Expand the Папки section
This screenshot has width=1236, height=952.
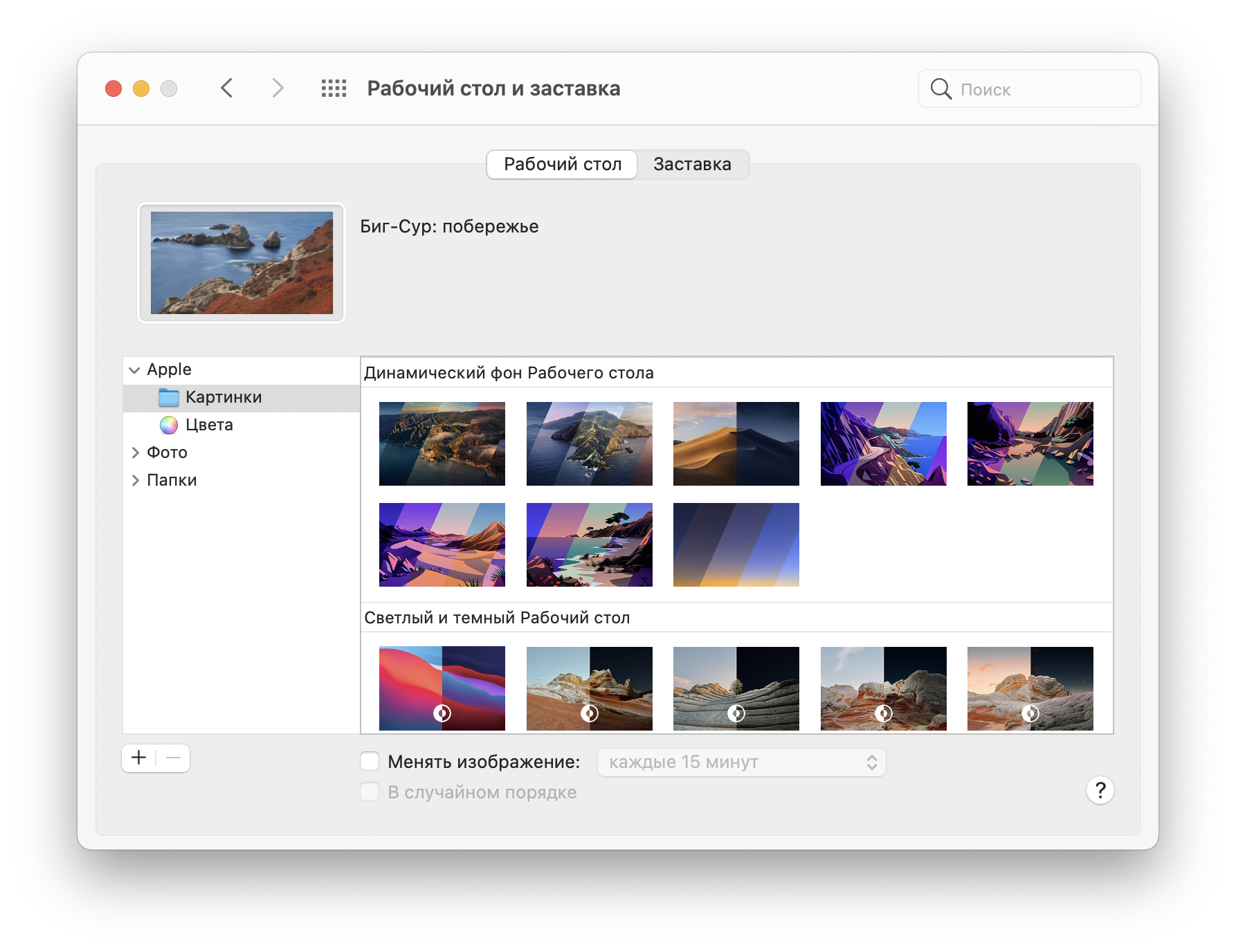135,480
